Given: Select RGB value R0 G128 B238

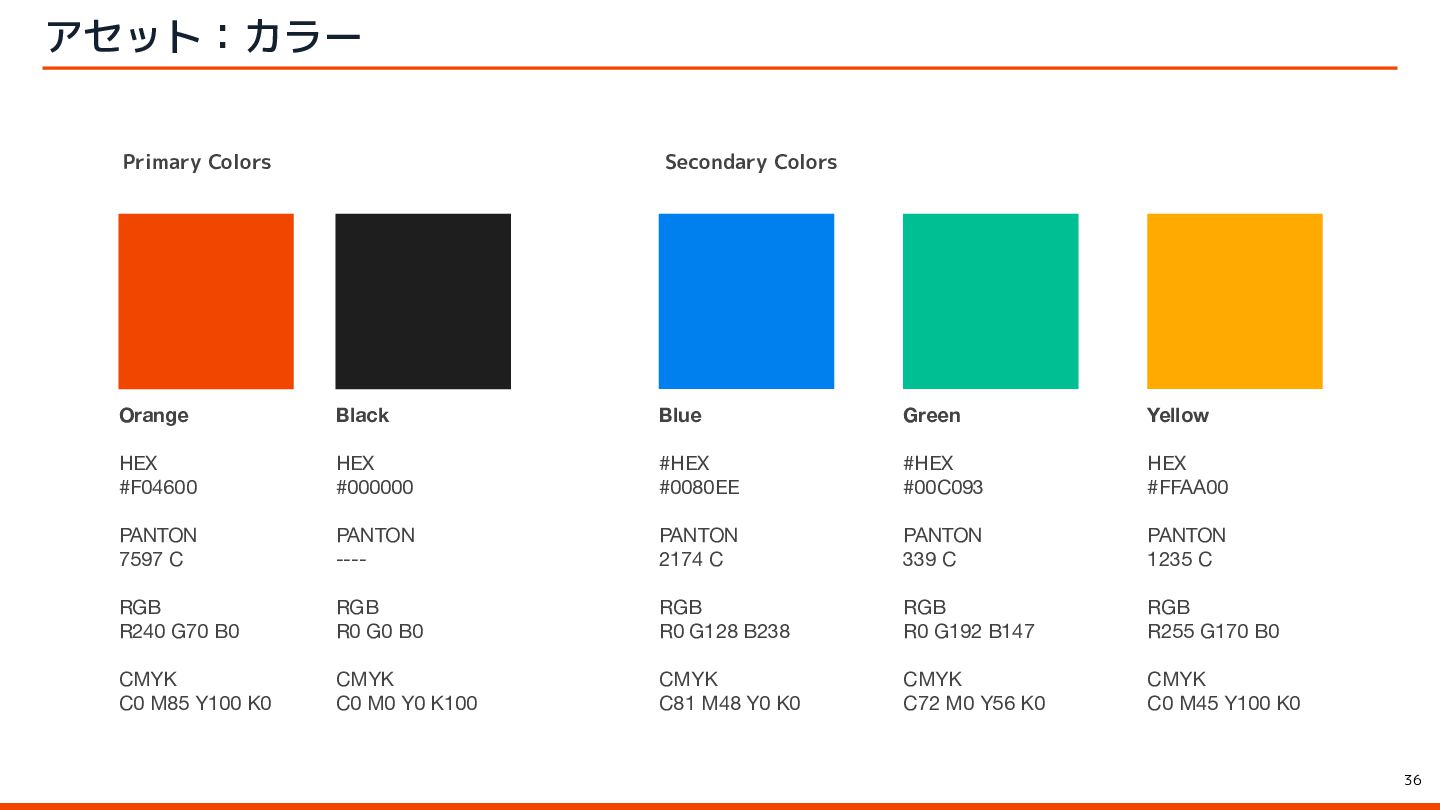Looking at the screenshot, I should [725, 631].
